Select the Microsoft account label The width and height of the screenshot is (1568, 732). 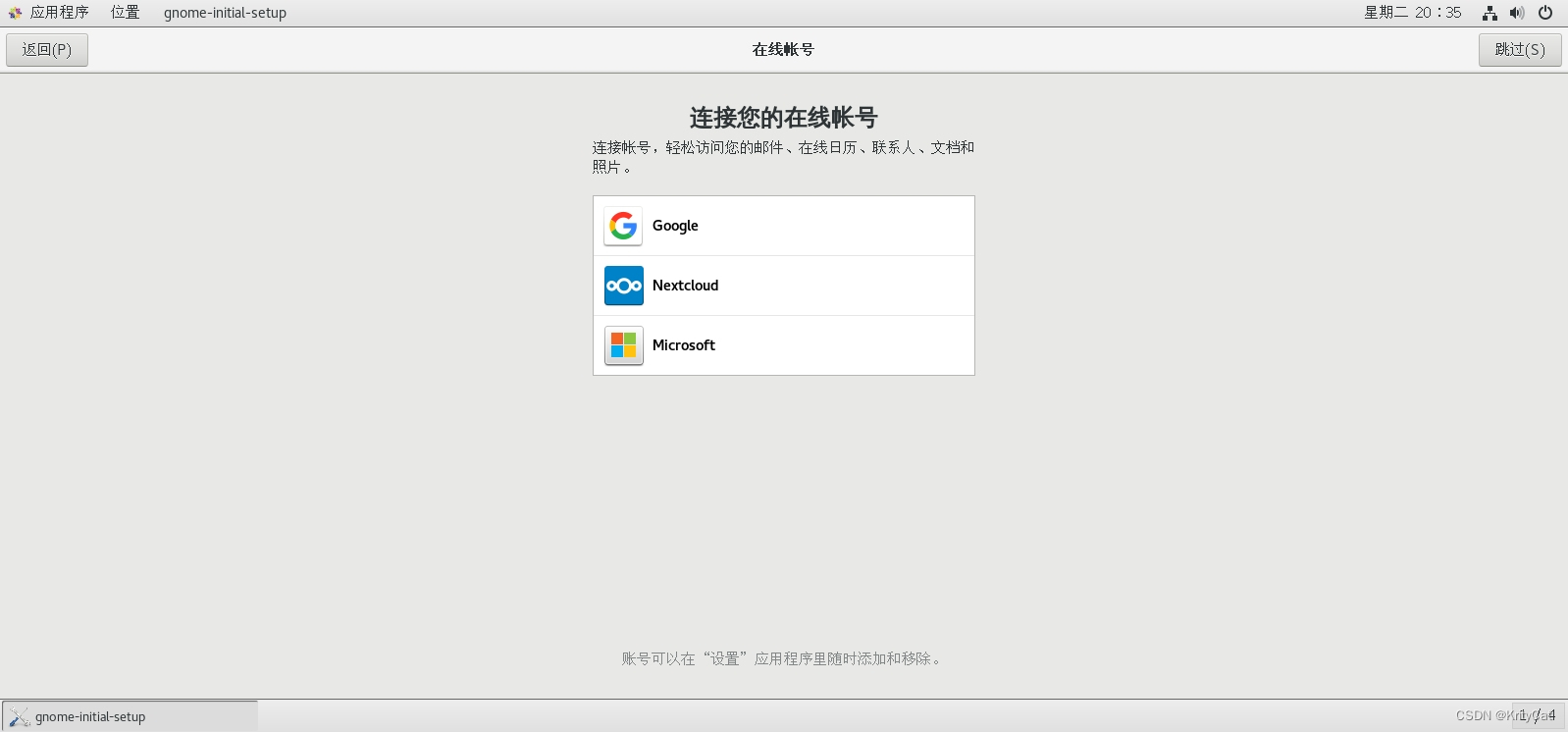pos(684,345)
